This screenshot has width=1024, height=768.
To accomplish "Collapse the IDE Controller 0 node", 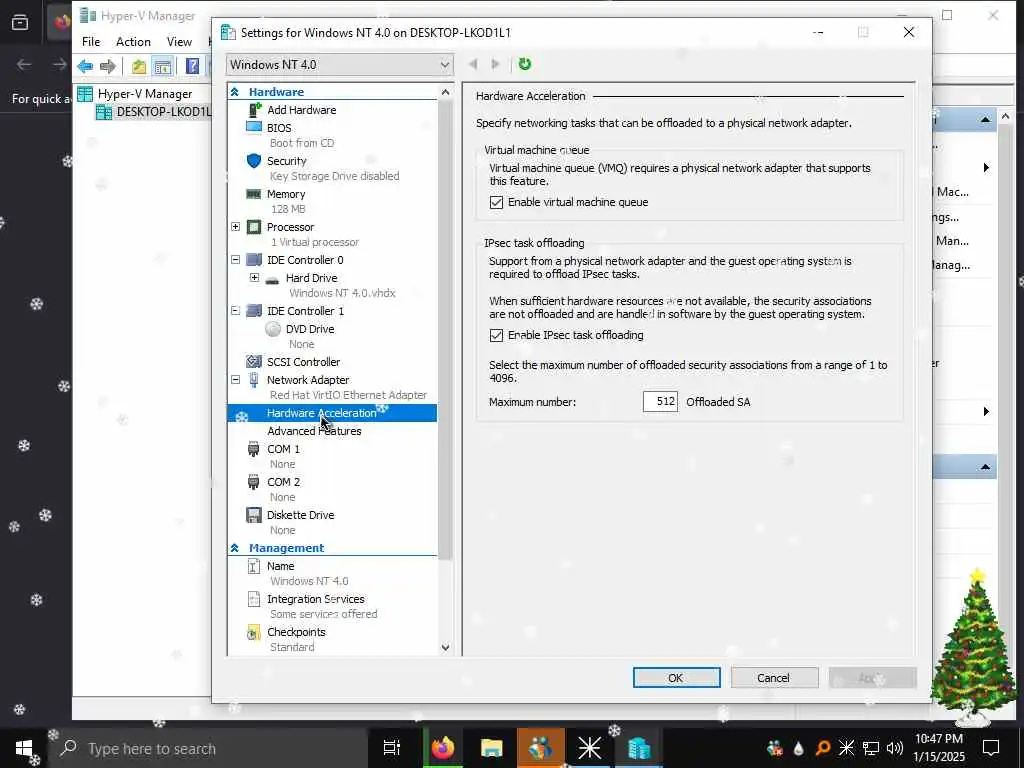I will pyautogui.click(x=236, y=260).
